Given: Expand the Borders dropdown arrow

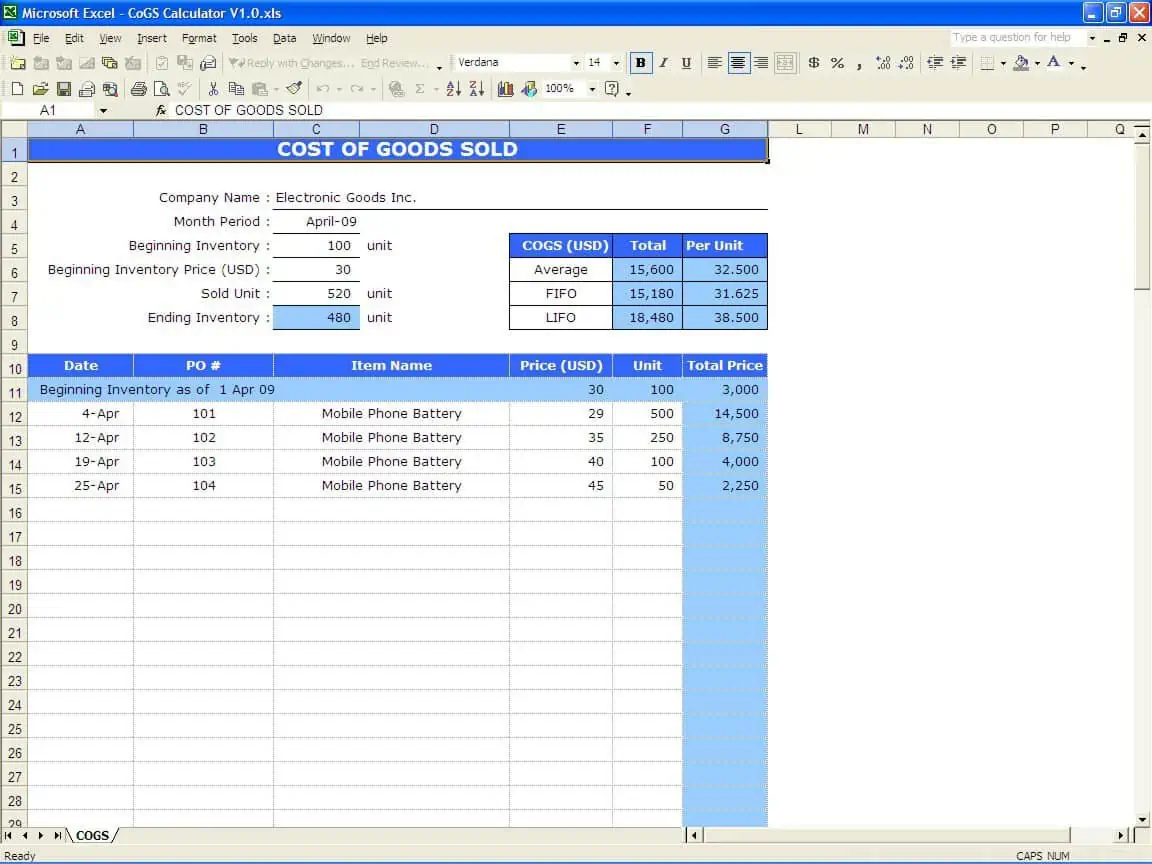Looking at the screenshot, I should (x=1003, y=63).
